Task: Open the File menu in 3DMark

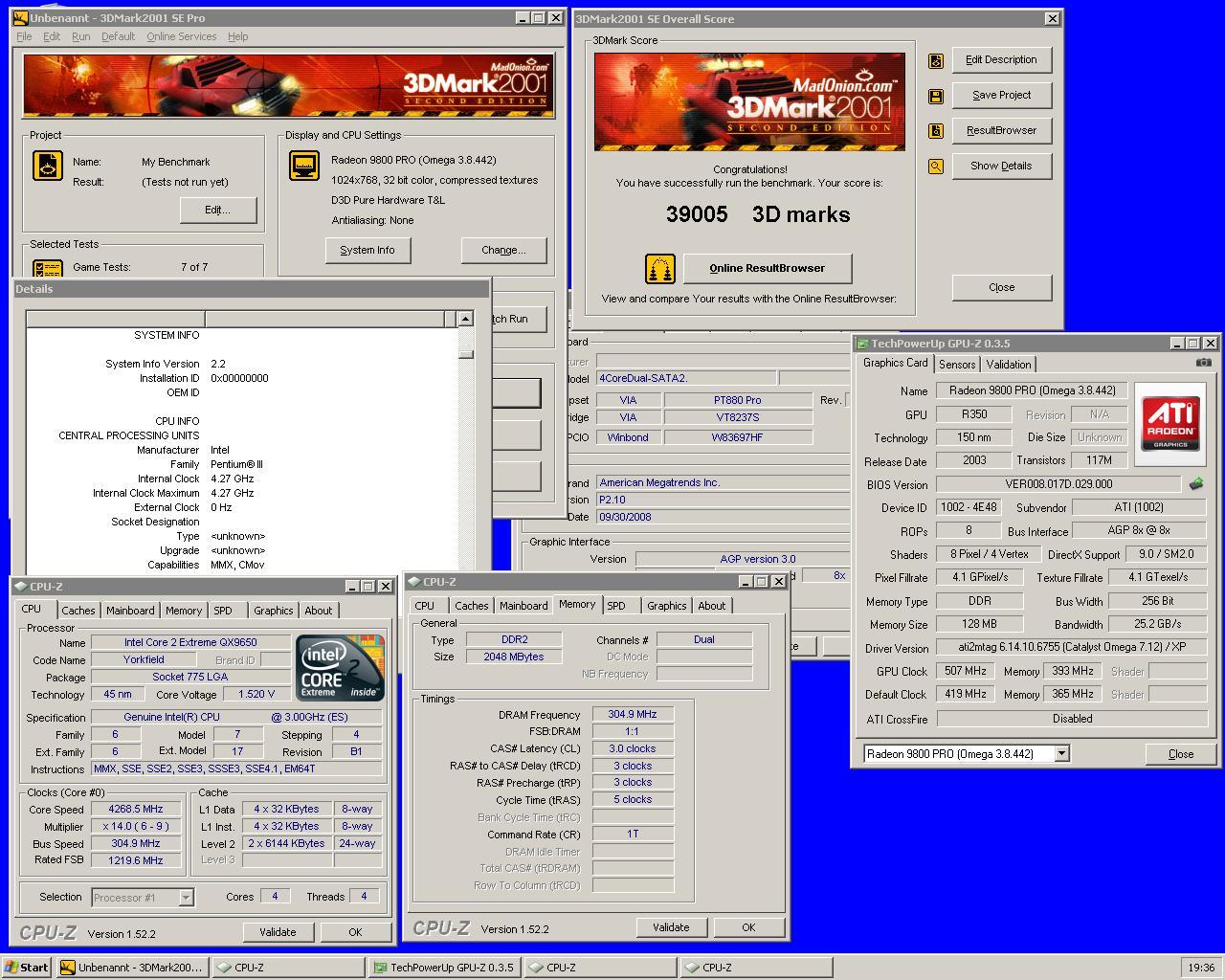Action: [x=24, y=36]
